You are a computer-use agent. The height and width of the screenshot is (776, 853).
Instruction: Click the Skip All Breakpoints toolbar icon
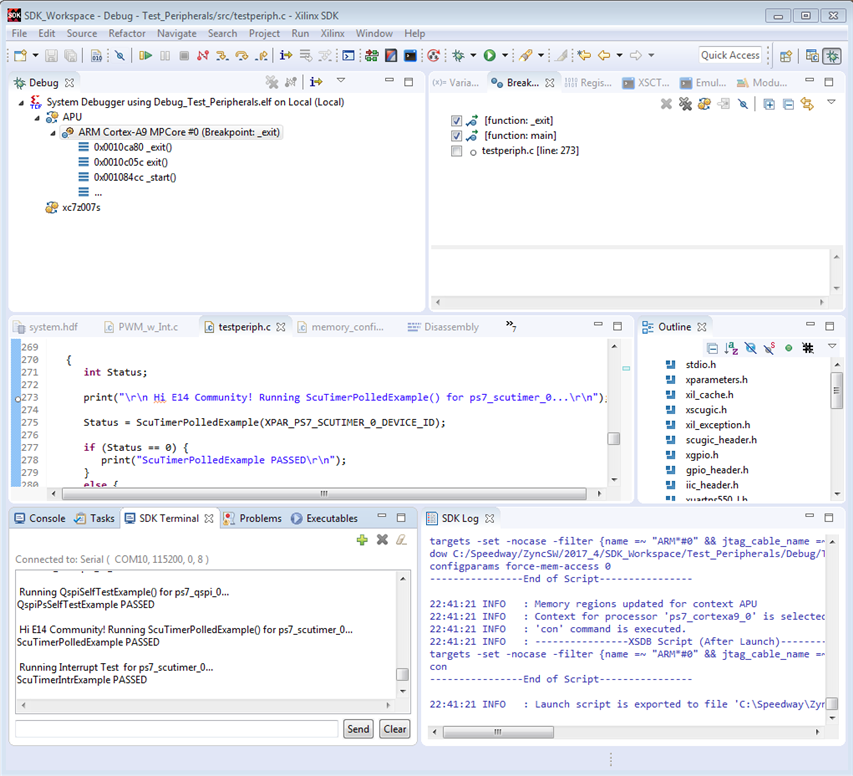tap(120, 55)
